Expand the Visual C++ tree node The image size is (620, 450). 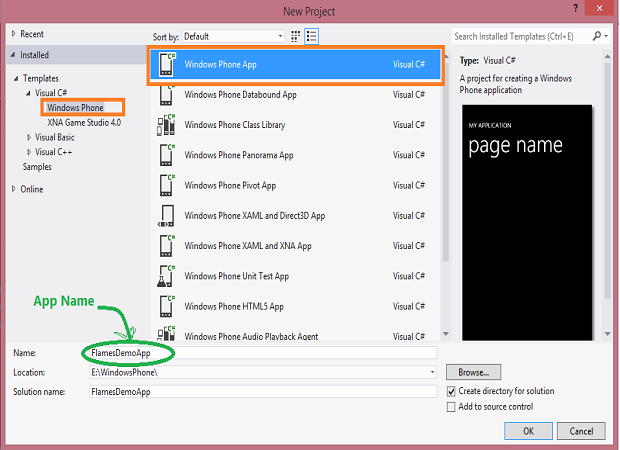pyautogui.click(x=29, y=152)
